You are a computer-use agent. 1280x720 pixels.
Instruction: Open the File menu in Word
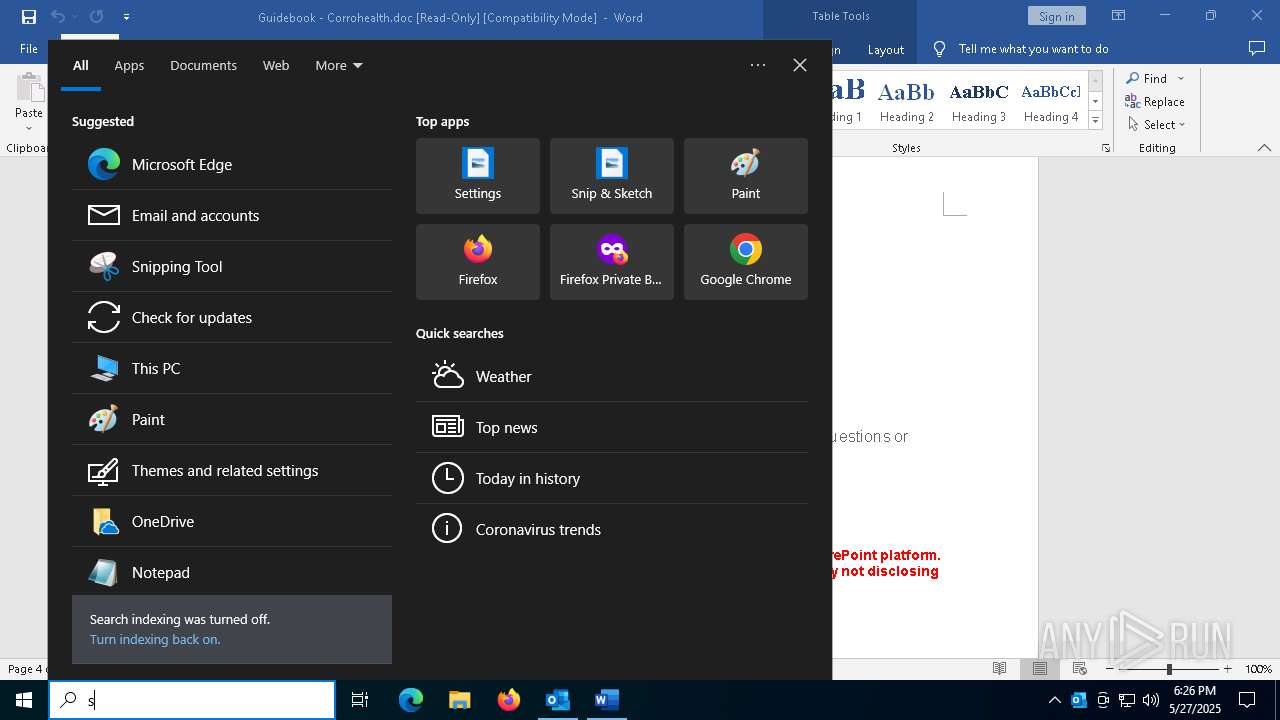[x=29, y=48]
